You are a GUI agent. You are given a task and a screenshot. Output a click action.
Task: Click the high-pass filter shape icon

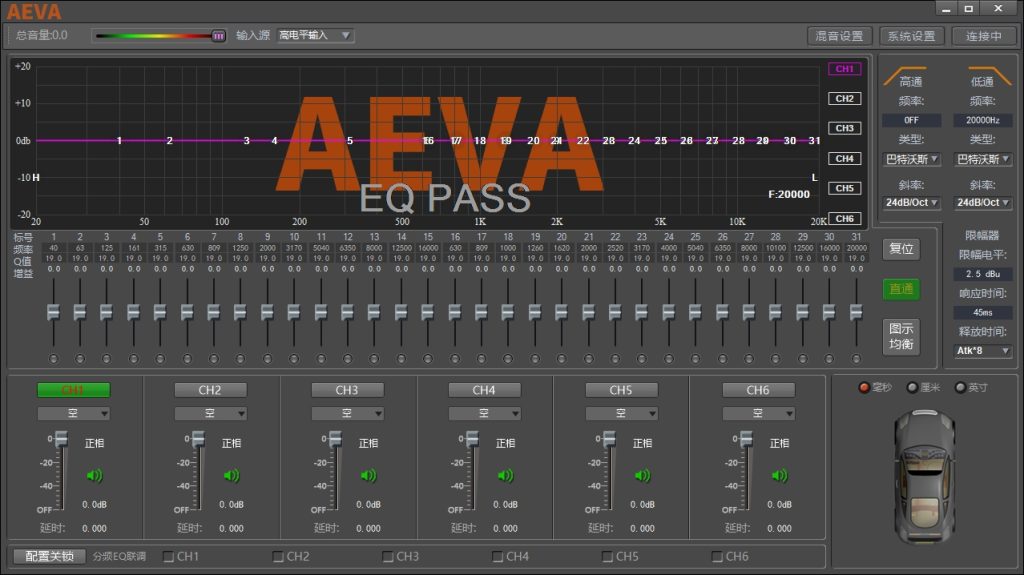click(904, 74)
